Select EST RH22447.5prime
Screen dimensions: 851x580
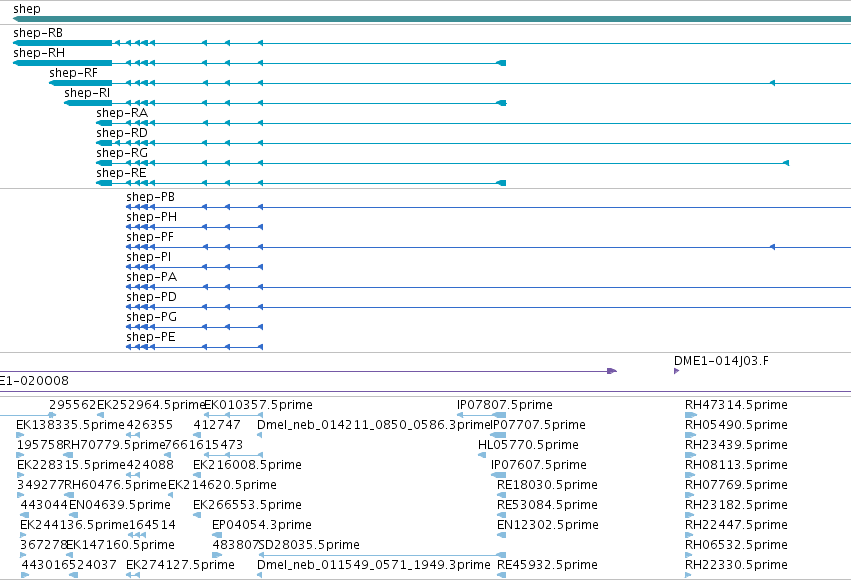point(736,526)
